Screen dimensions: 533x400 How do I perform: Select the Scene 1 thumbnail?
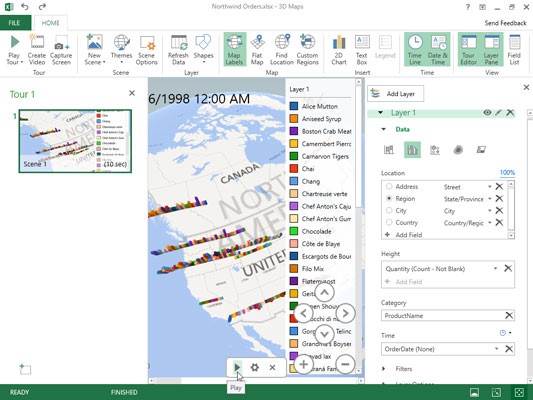(x=75, y=141)
